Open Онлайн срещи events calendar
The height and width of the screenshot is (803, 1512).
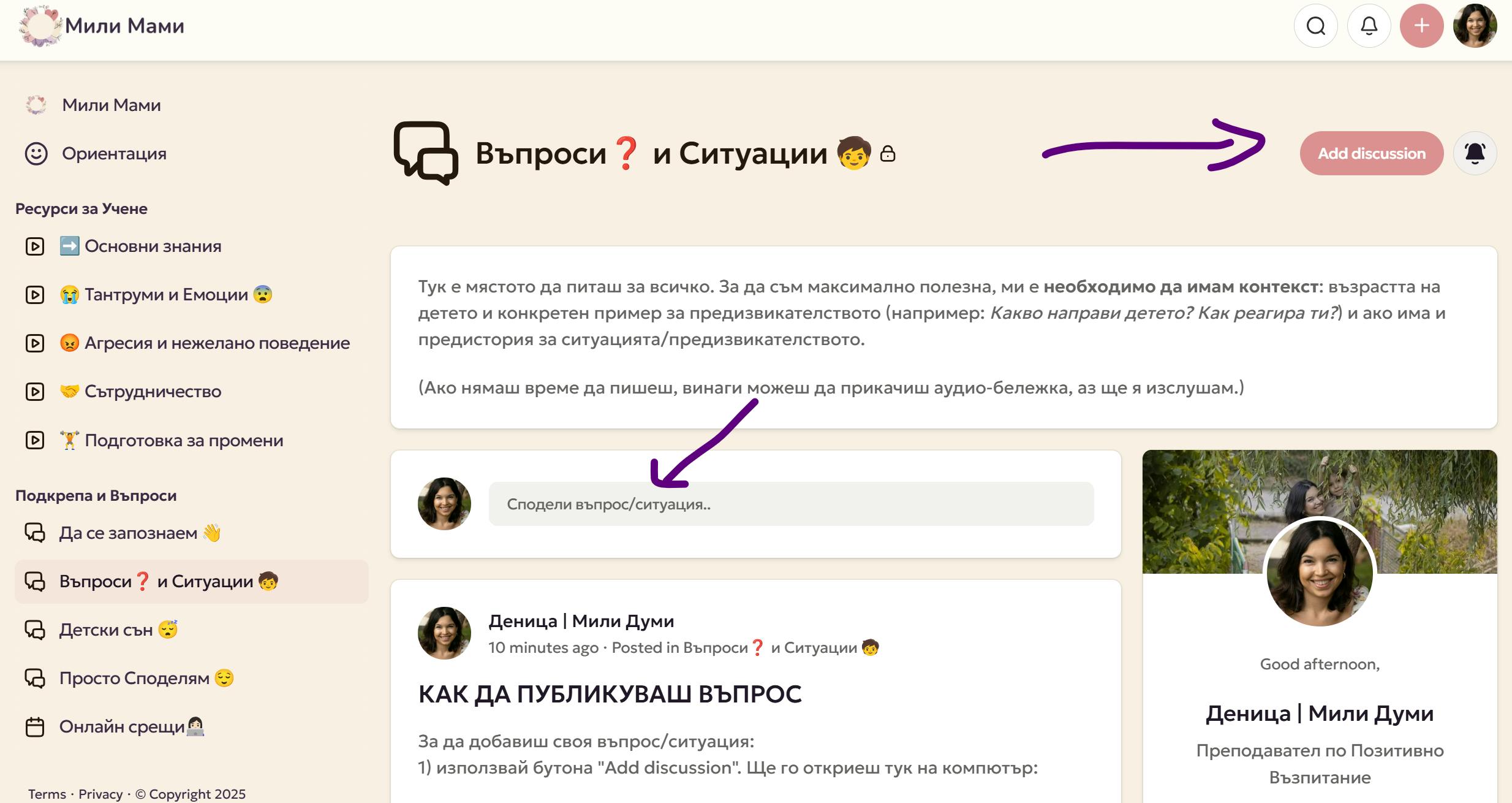click(x=121, y=727)
